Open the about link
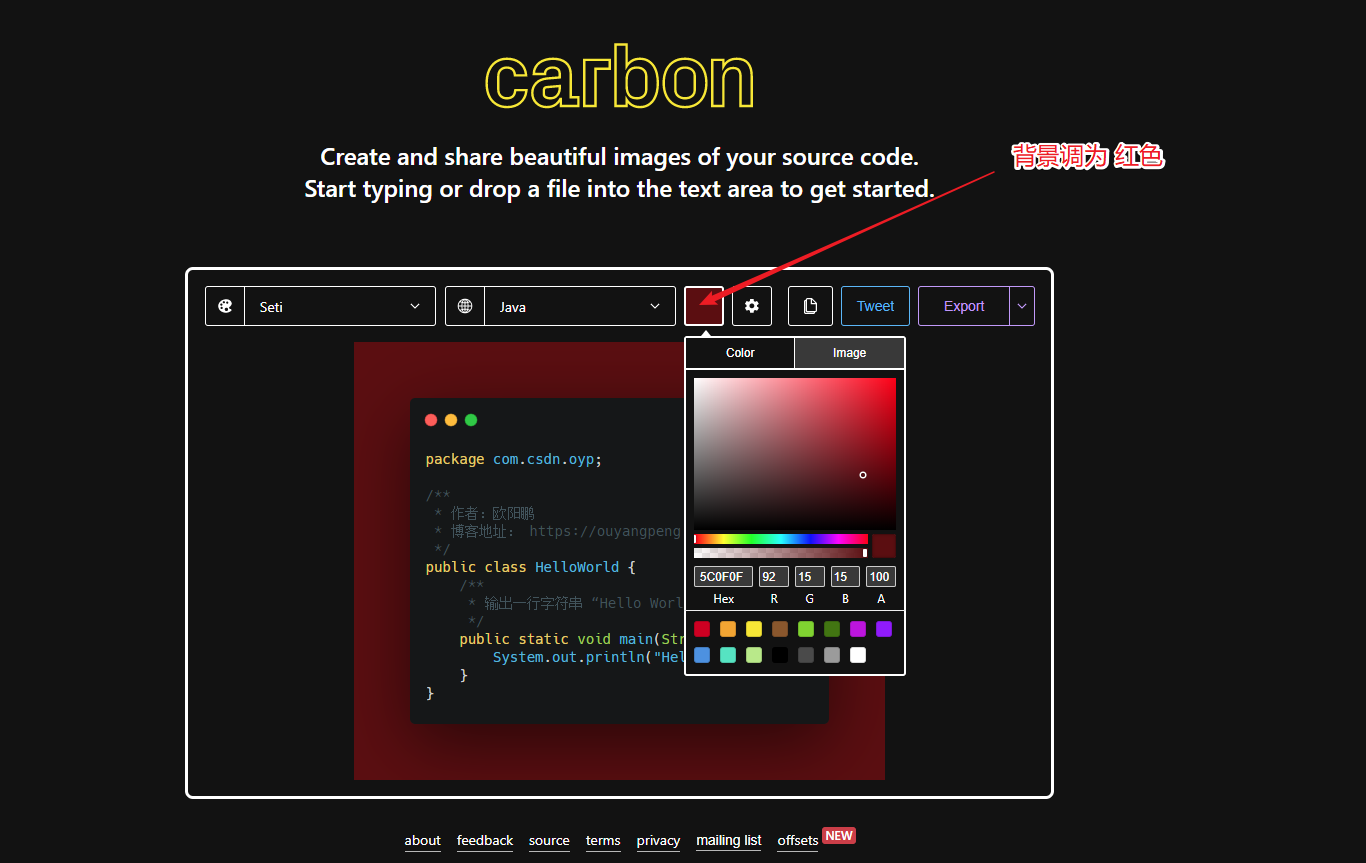The image size is (1366, 863). [423, 840]
